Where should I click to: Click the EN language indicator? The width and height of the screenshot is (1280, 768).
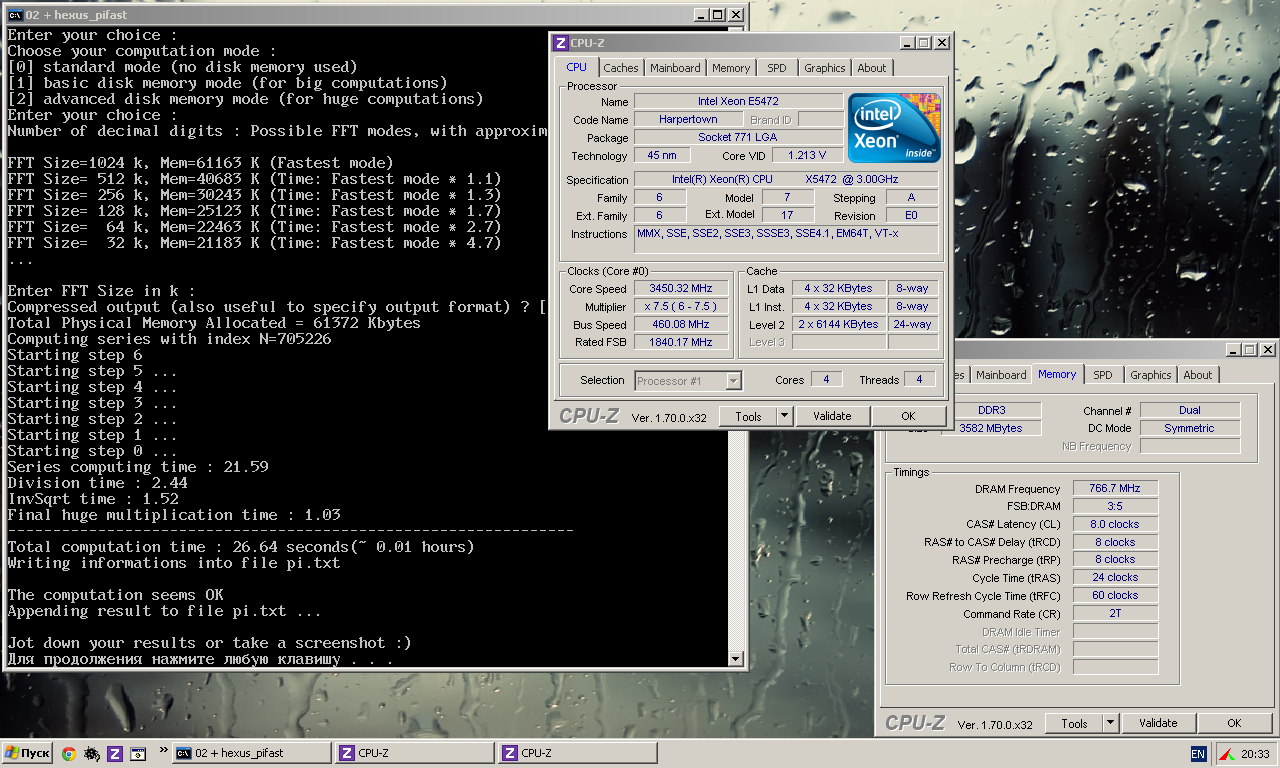coord(1198,753)
